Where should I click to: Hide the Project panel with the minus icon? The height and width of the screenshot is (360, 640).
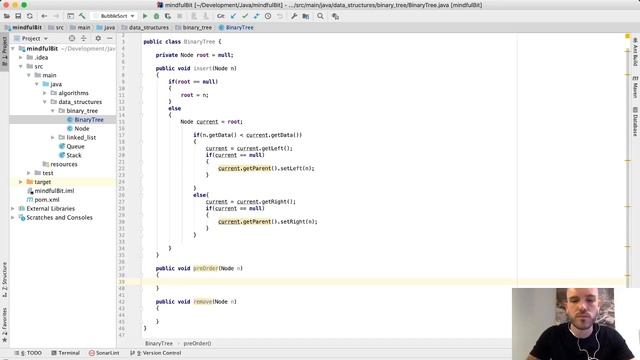[109, 38]
